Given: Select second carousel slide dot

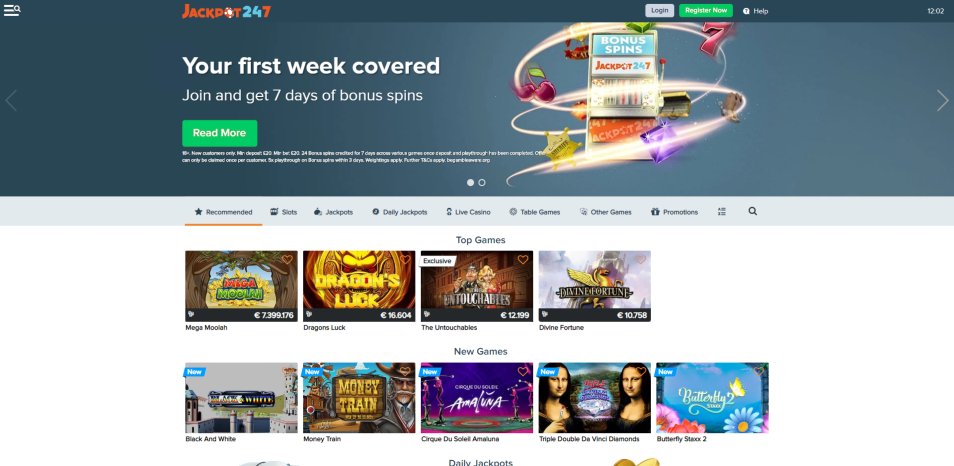Looking at the screenshot, I should click(x=482, y=183).
